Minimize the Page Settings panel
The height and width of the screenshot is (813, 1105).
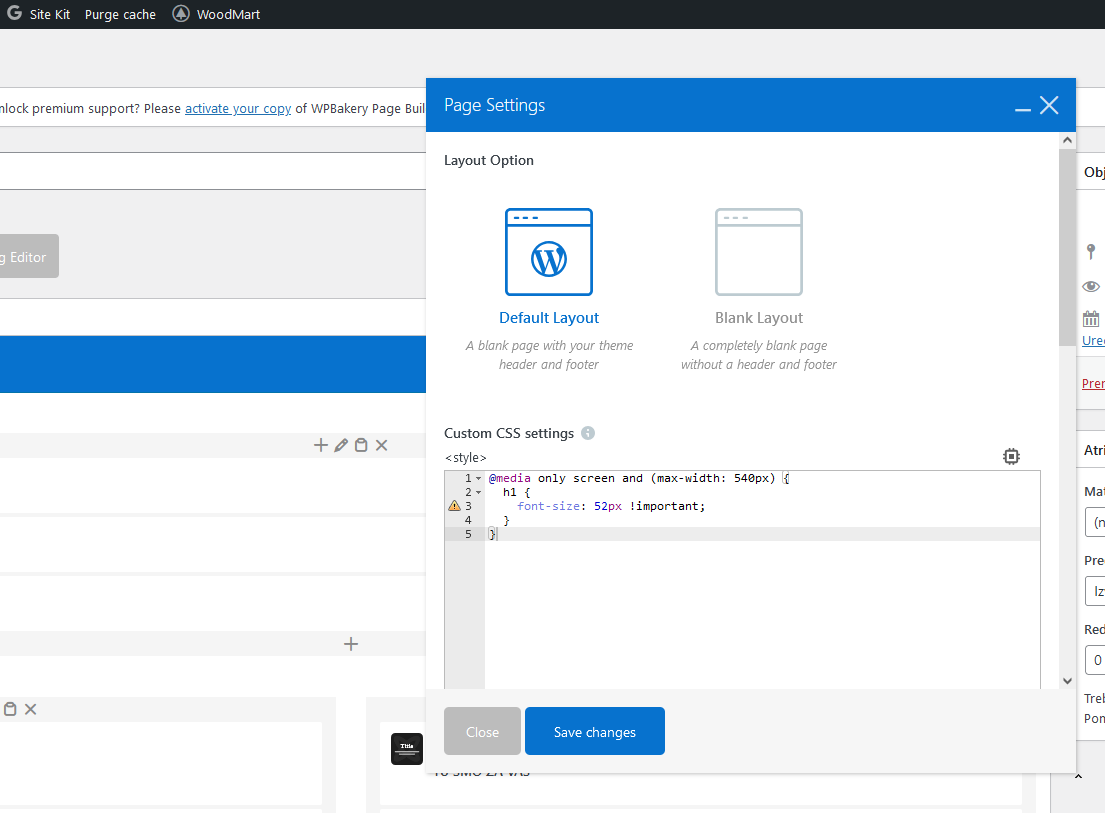tap(1023, 109)
